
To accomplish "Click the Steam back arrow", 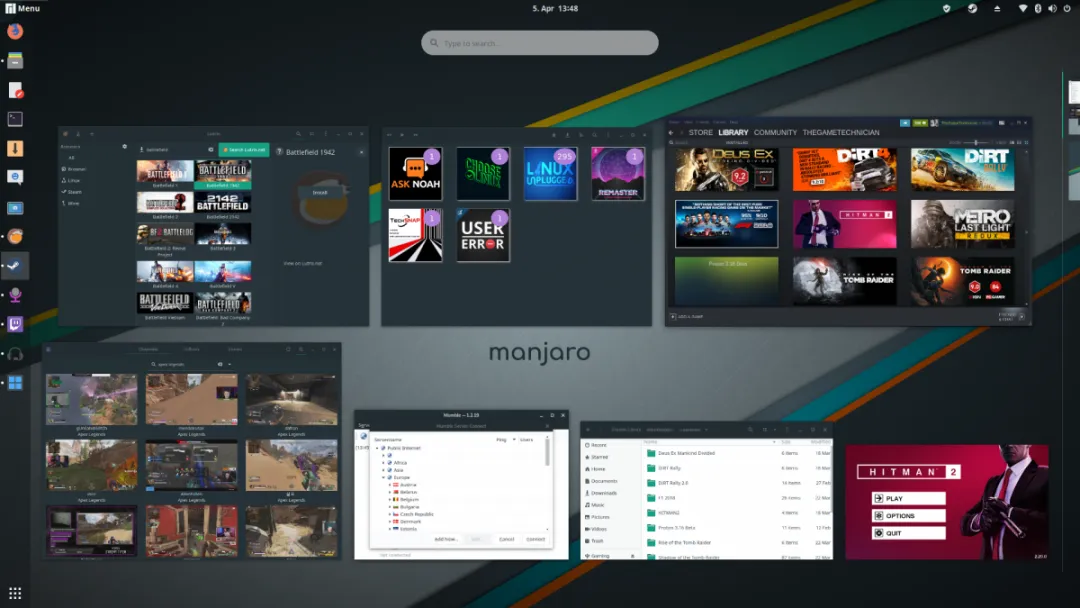I will (x=672, y=132).
